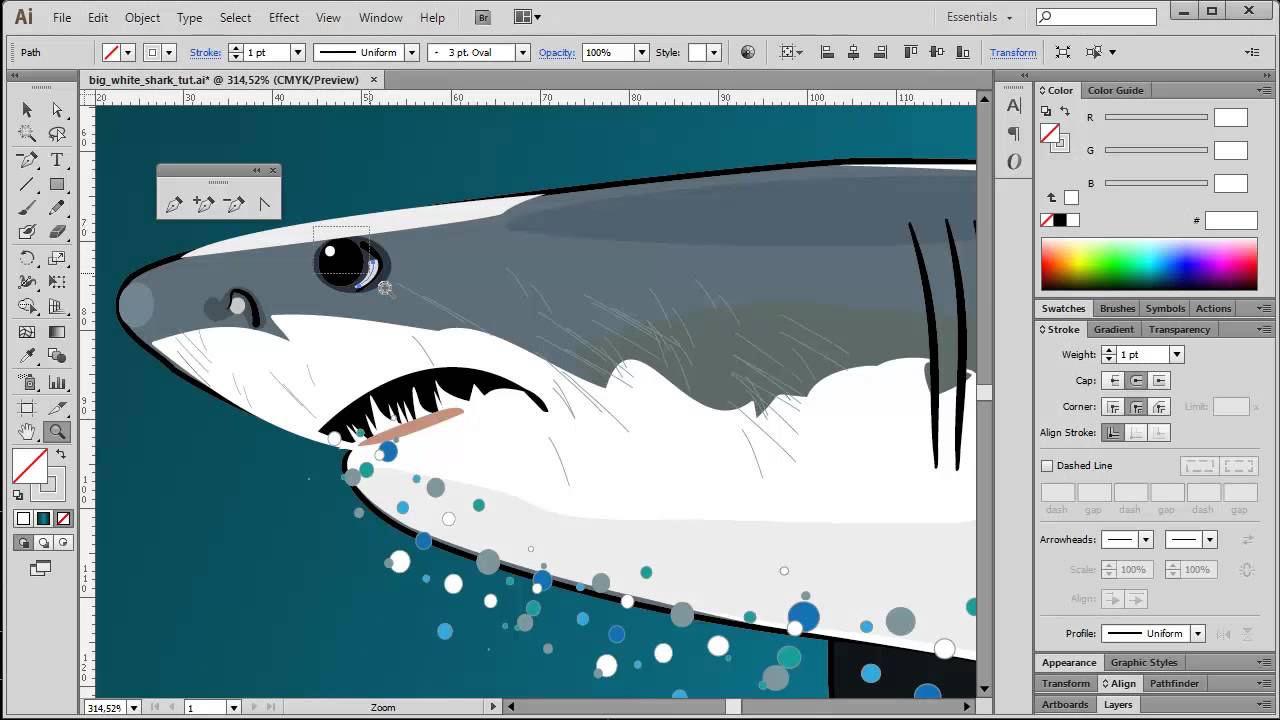Click the color spectrum bar in Color panel
The width and height of the screenshot is (1280, 720).
click(x=1149, y=264)
